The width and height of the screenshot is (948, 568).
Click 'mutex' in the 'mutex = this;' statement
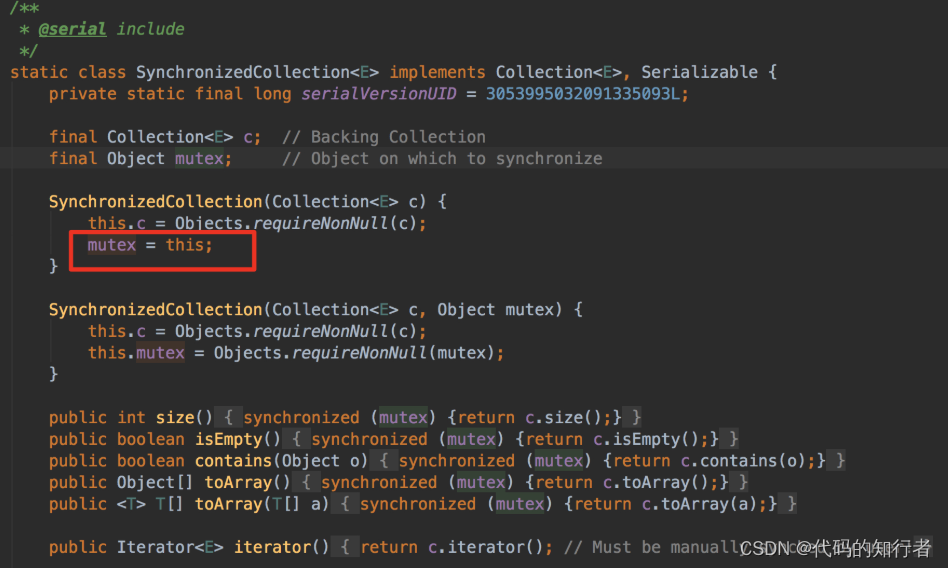112,245
